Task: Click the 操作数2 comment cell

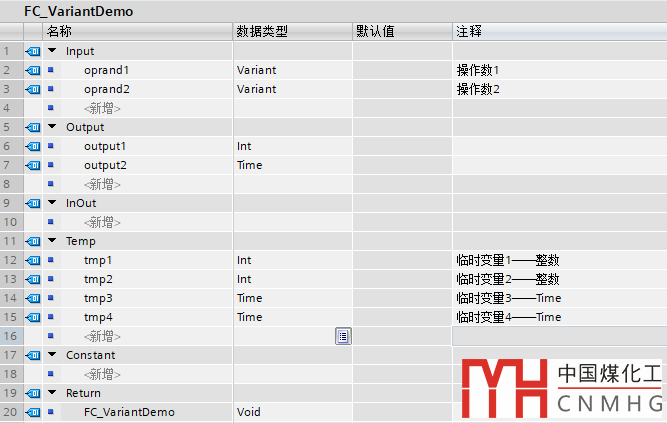Action: (560, 89)
